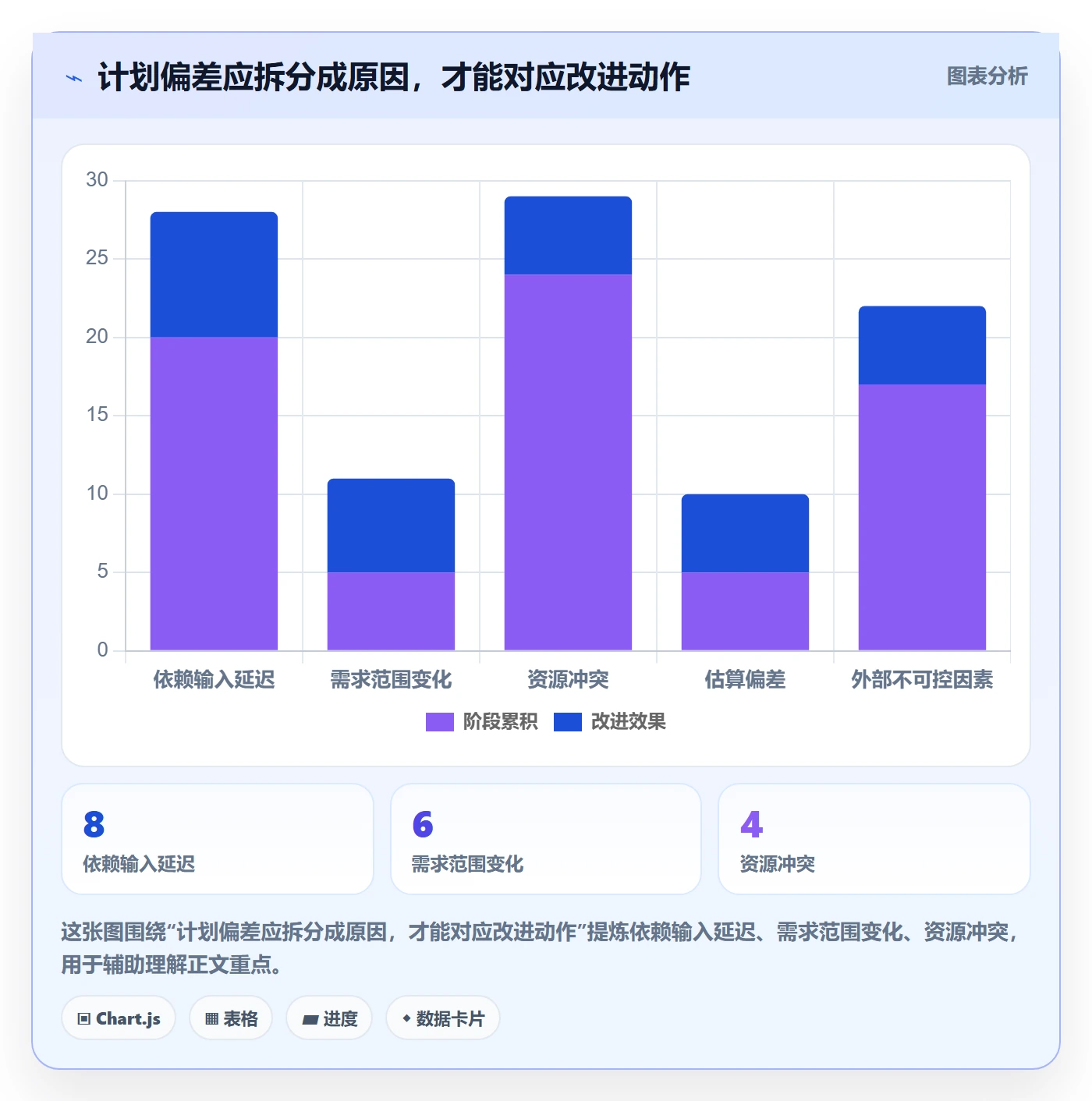Viewport: 1092px width, 1101px height.
Task: Click the blue bar segment for 估算偏差
Action: click(745, 533)
